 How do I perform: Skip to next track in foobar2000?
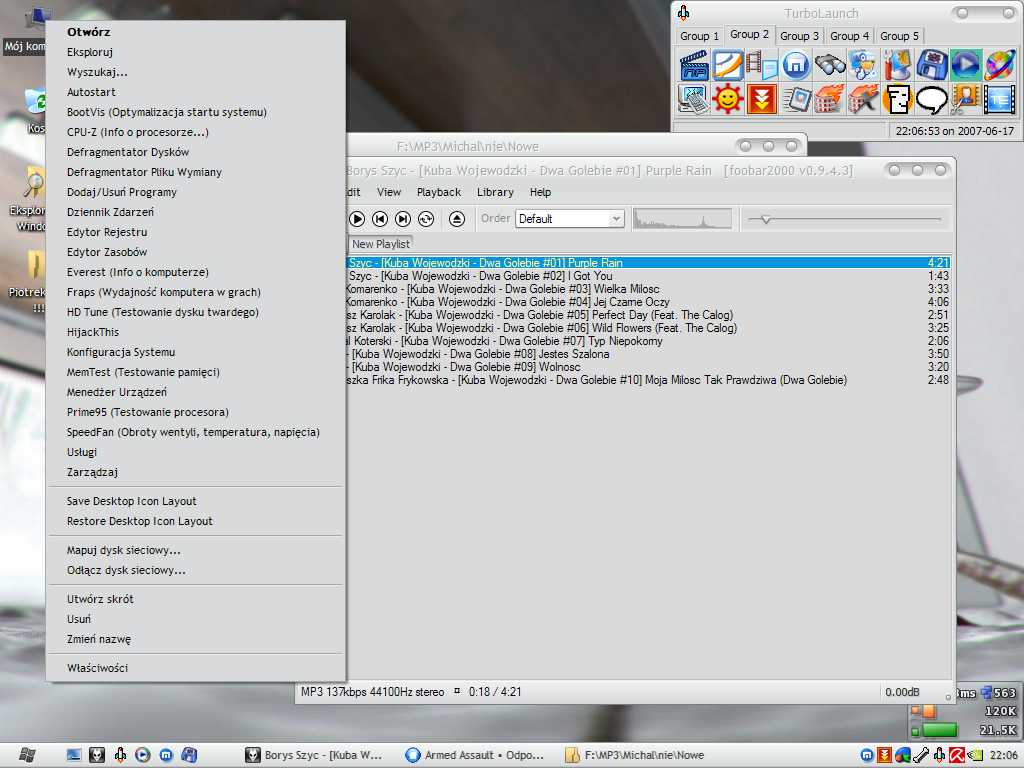click(403, 219)
